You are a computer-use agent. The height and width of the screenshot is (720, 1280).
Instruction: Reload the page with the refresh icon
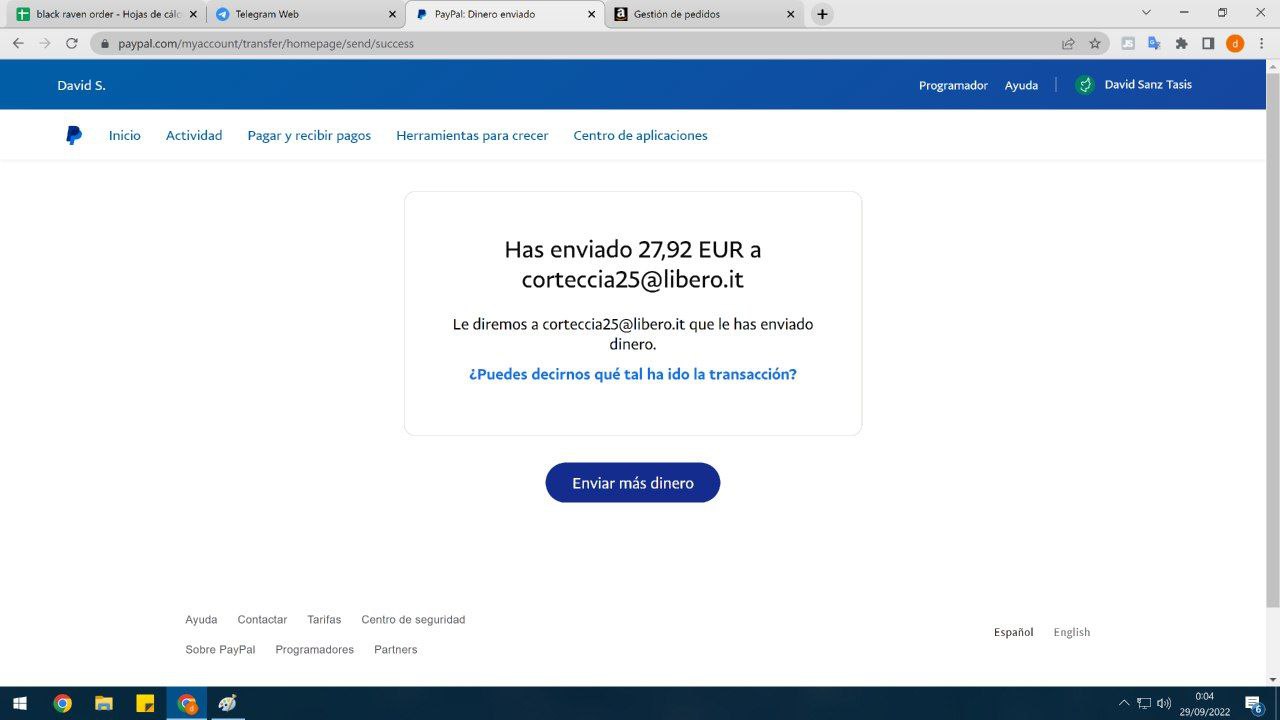coord(71,43)
